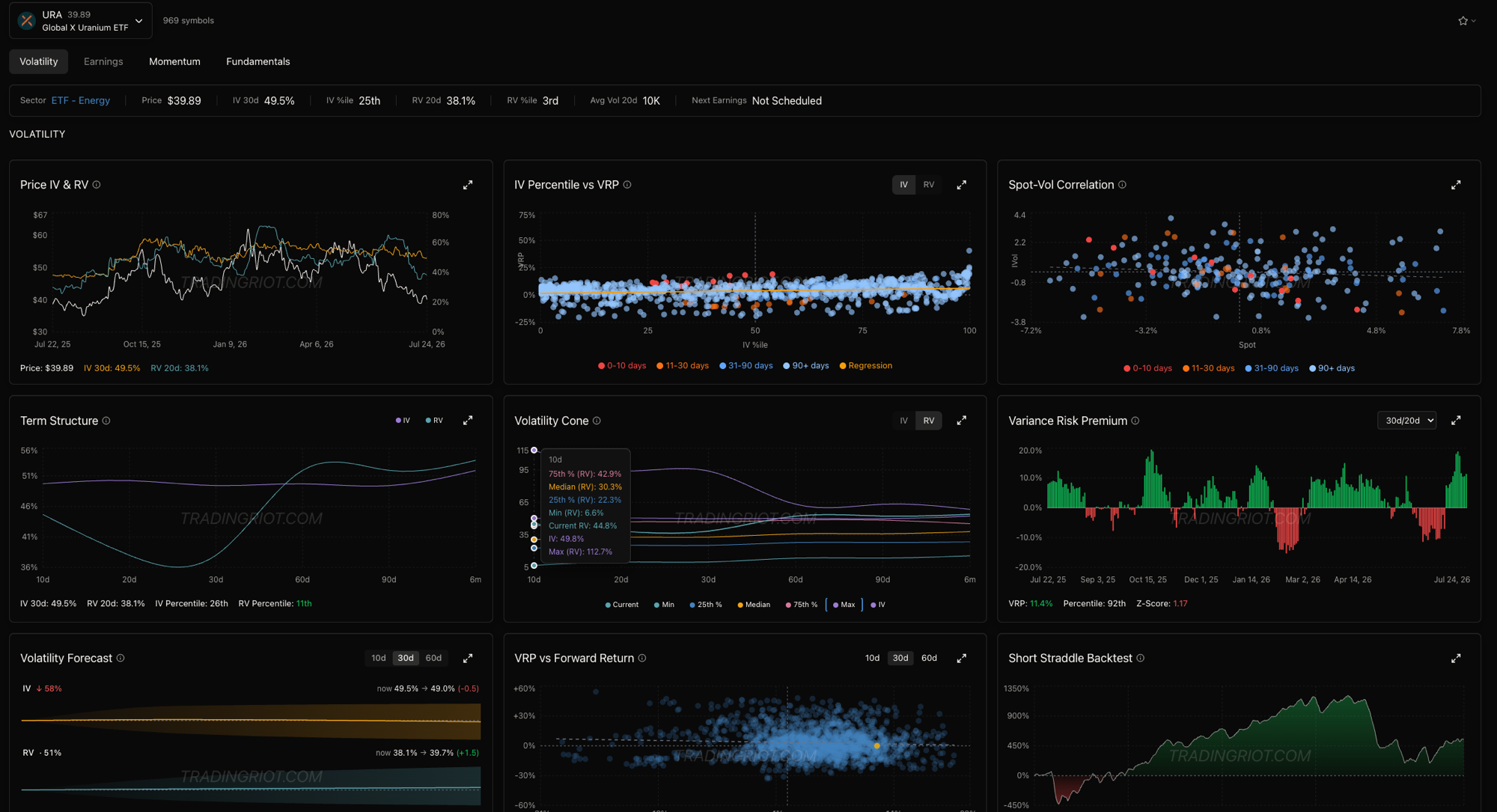Image resolution: width=1497 pixels, height=812 pixels.
Task: Select 60d in Volatility Forecast
Action: pos(433,658)
